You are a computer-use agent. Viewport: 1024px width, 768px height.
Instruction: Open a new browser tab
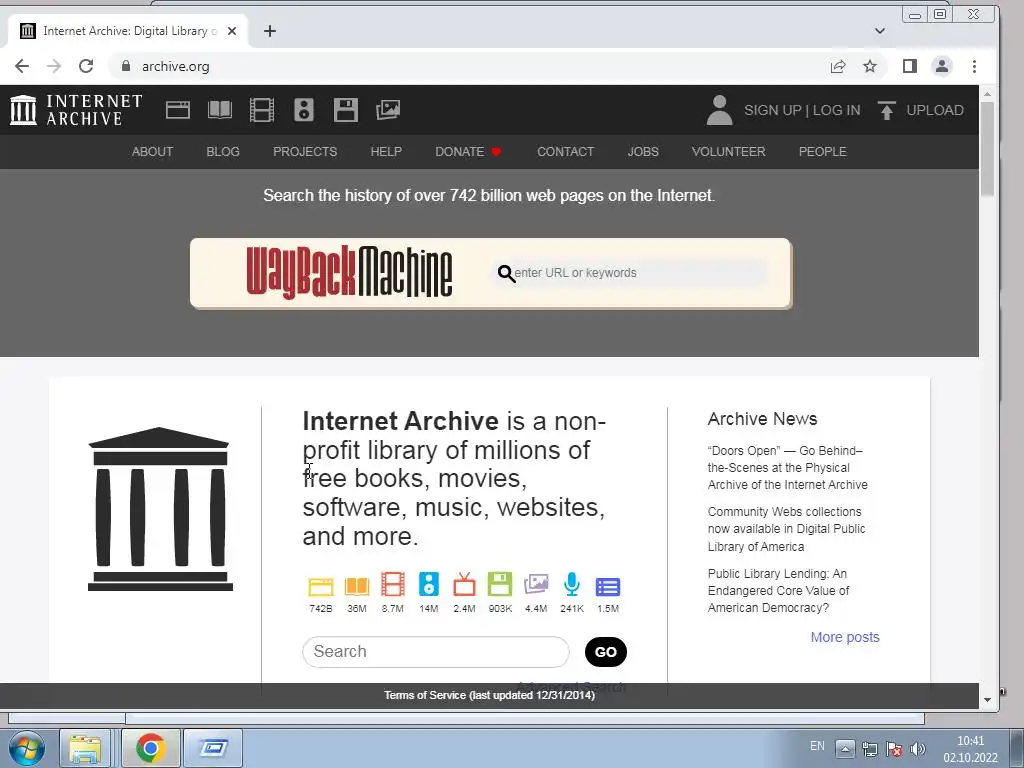coord(270,31)
